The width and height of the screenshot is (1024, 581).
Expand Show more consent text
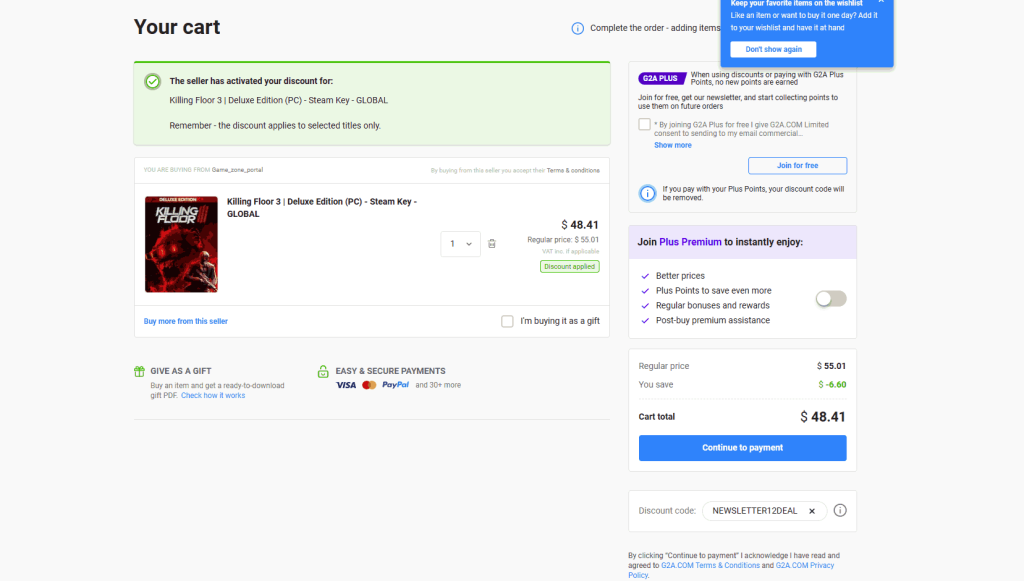point(673,145)
